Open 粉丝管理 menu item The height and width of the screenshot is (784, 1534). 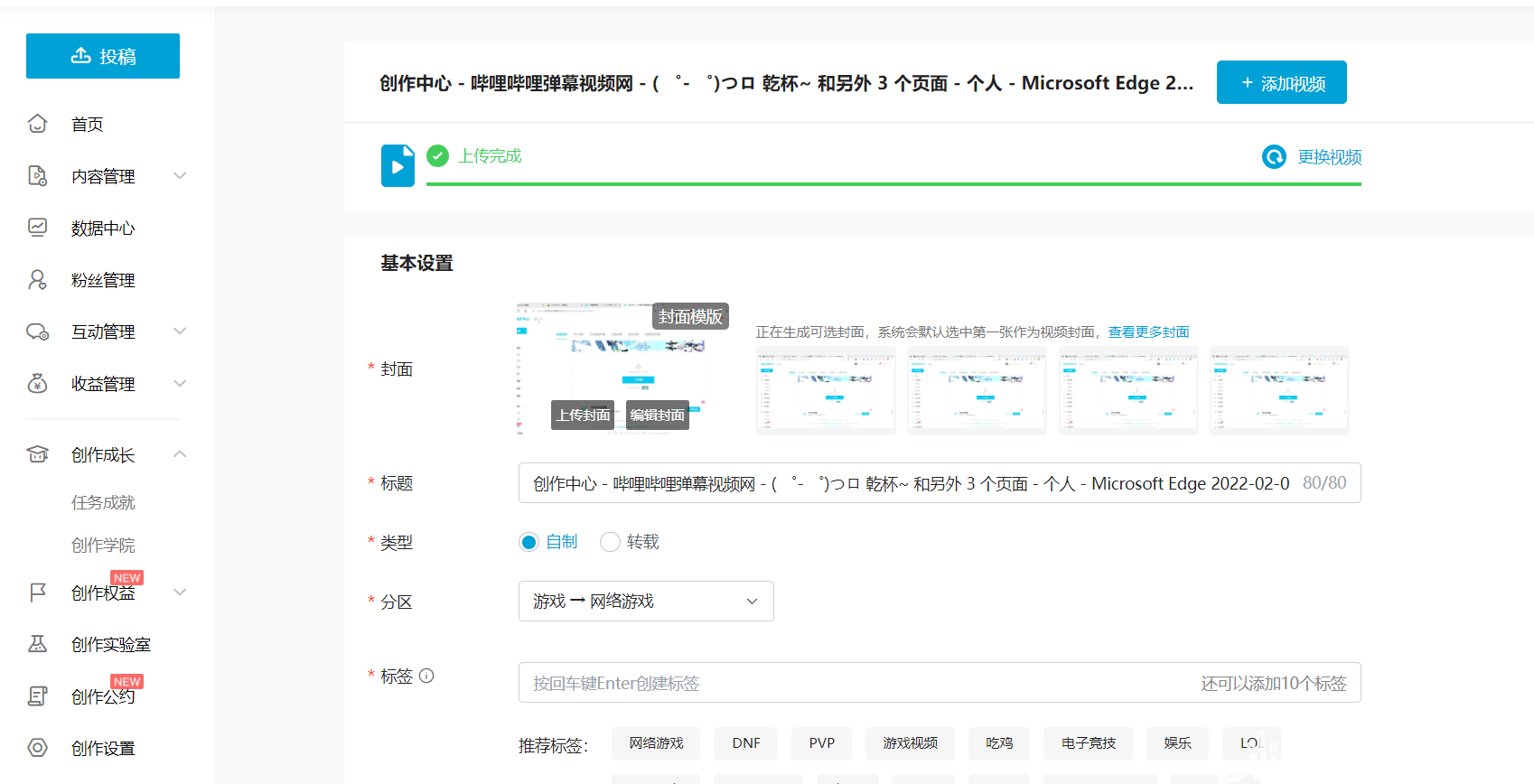103,281
